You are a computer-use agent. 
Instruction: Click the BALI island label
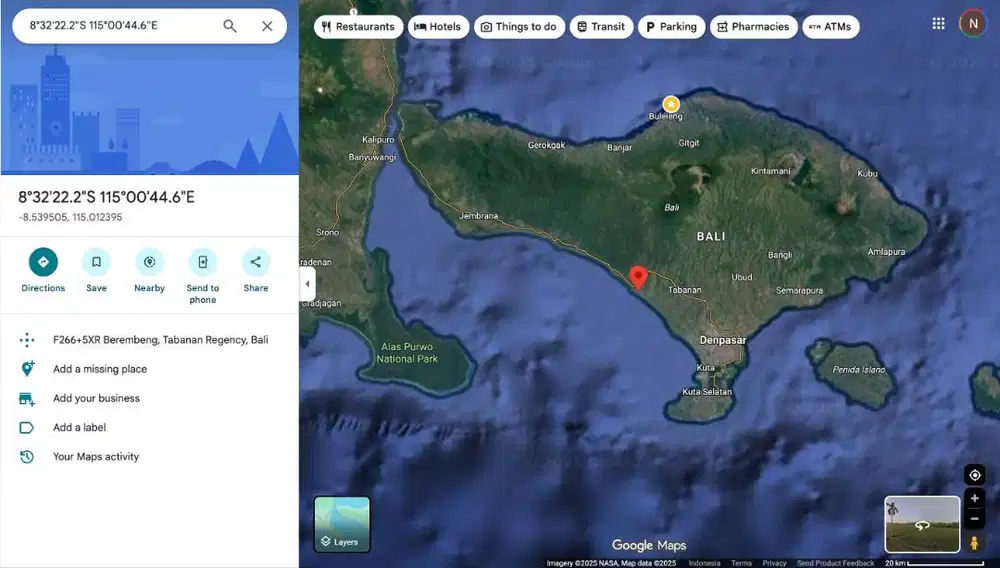click(710, 237)
